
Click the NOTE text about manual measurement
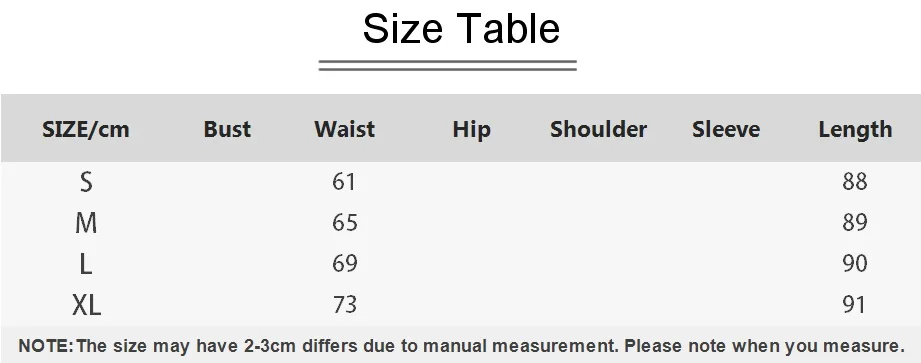pyautogui.click(x=461, y=345)
